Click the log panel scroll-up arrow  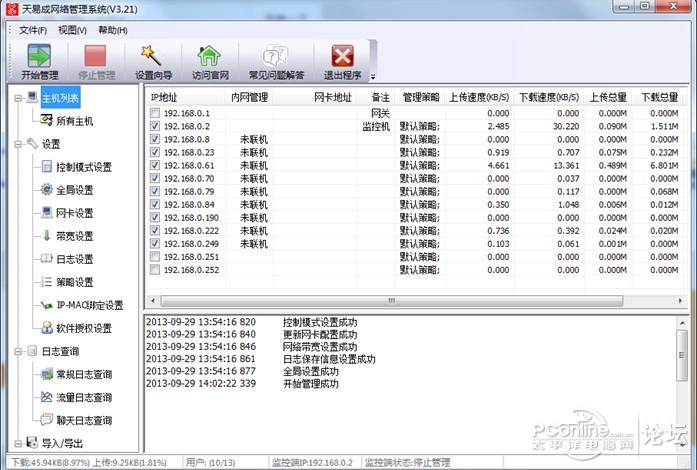(x=681, y=323)
